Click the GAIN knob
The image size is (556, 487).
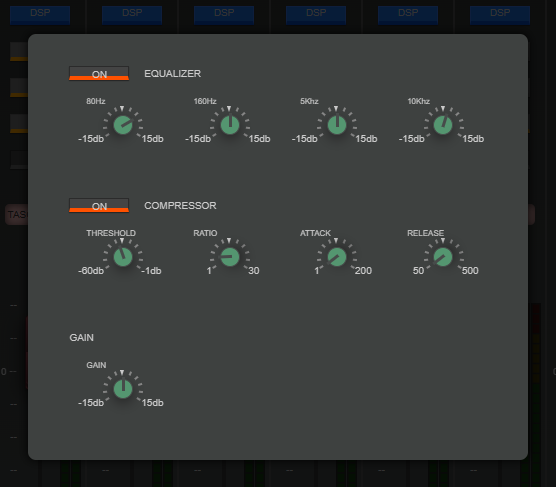tap(123, 389)
